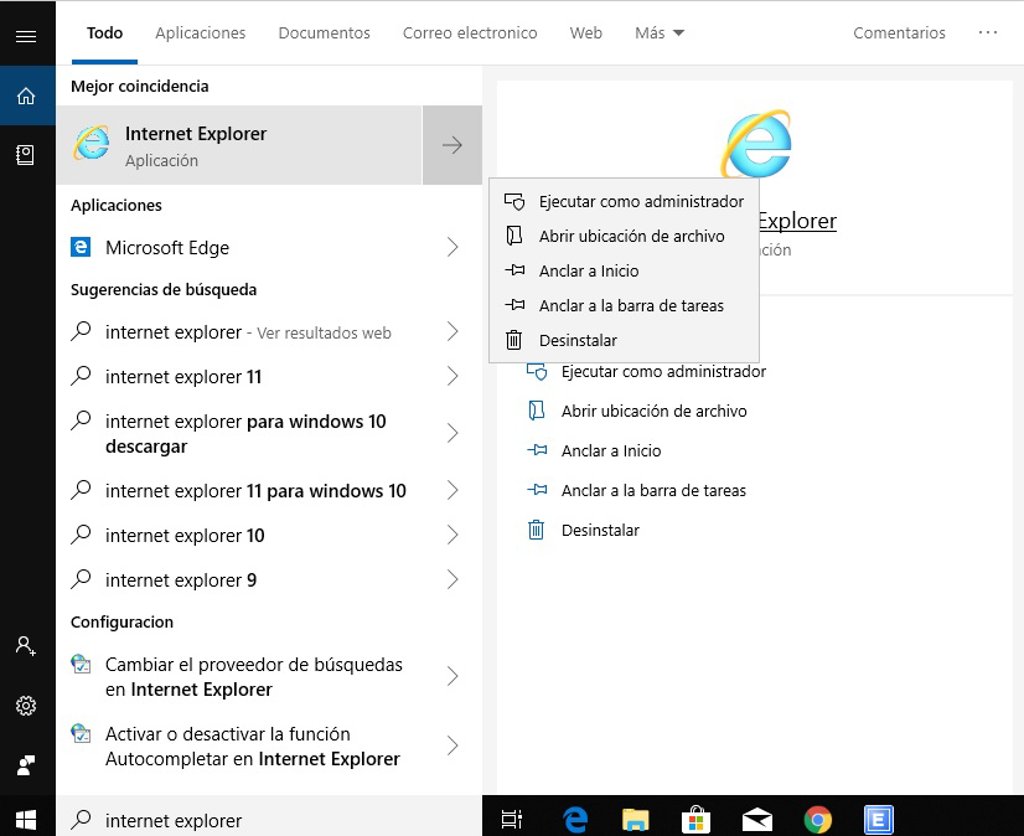Choose 'Abrir ubicación de archivo' in the context menu
This screenshot has width=1024, height=836.
[624, 236]
